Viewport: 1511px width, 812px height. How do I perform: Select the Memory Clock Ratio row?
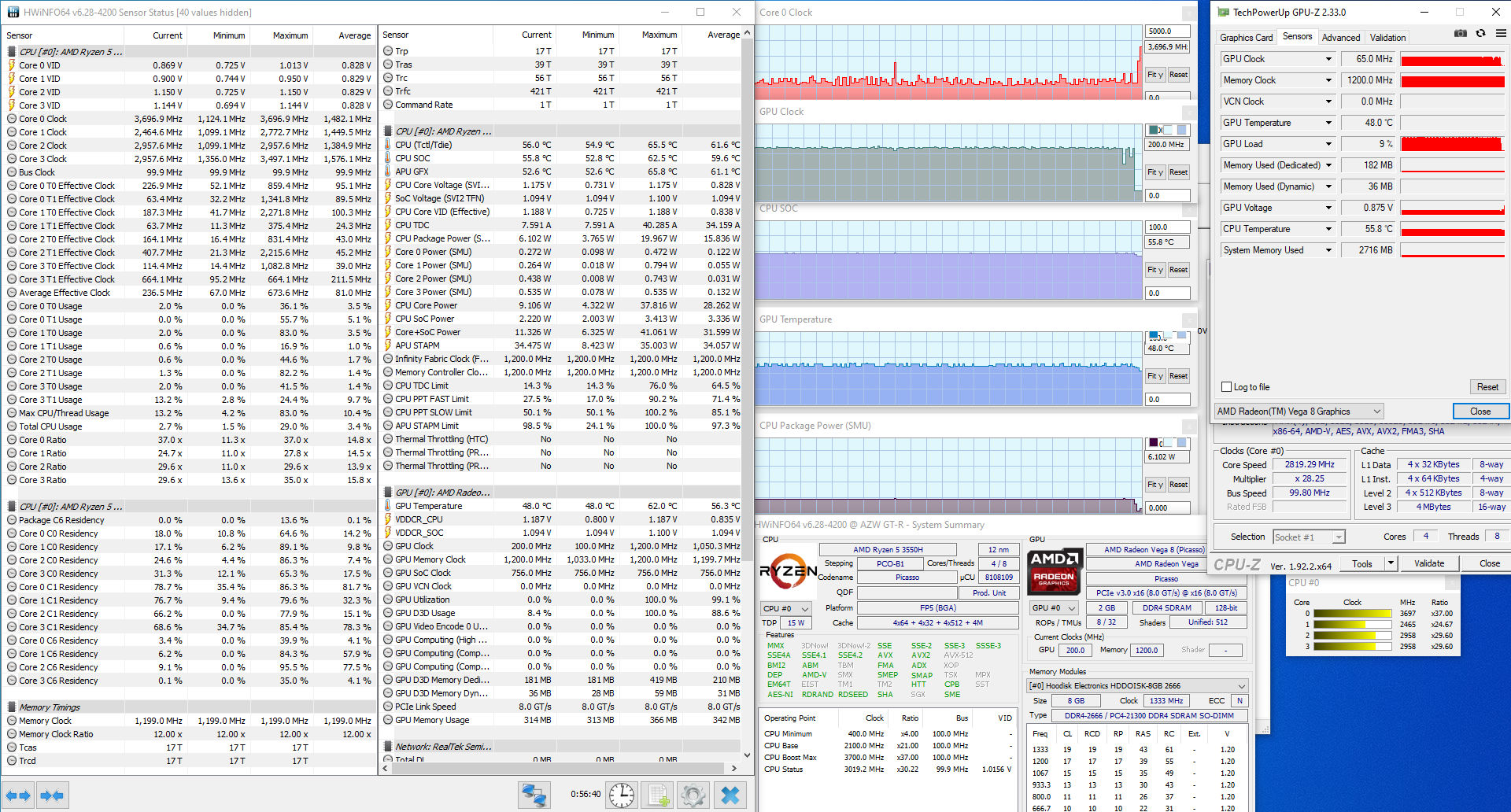[189, 734]
